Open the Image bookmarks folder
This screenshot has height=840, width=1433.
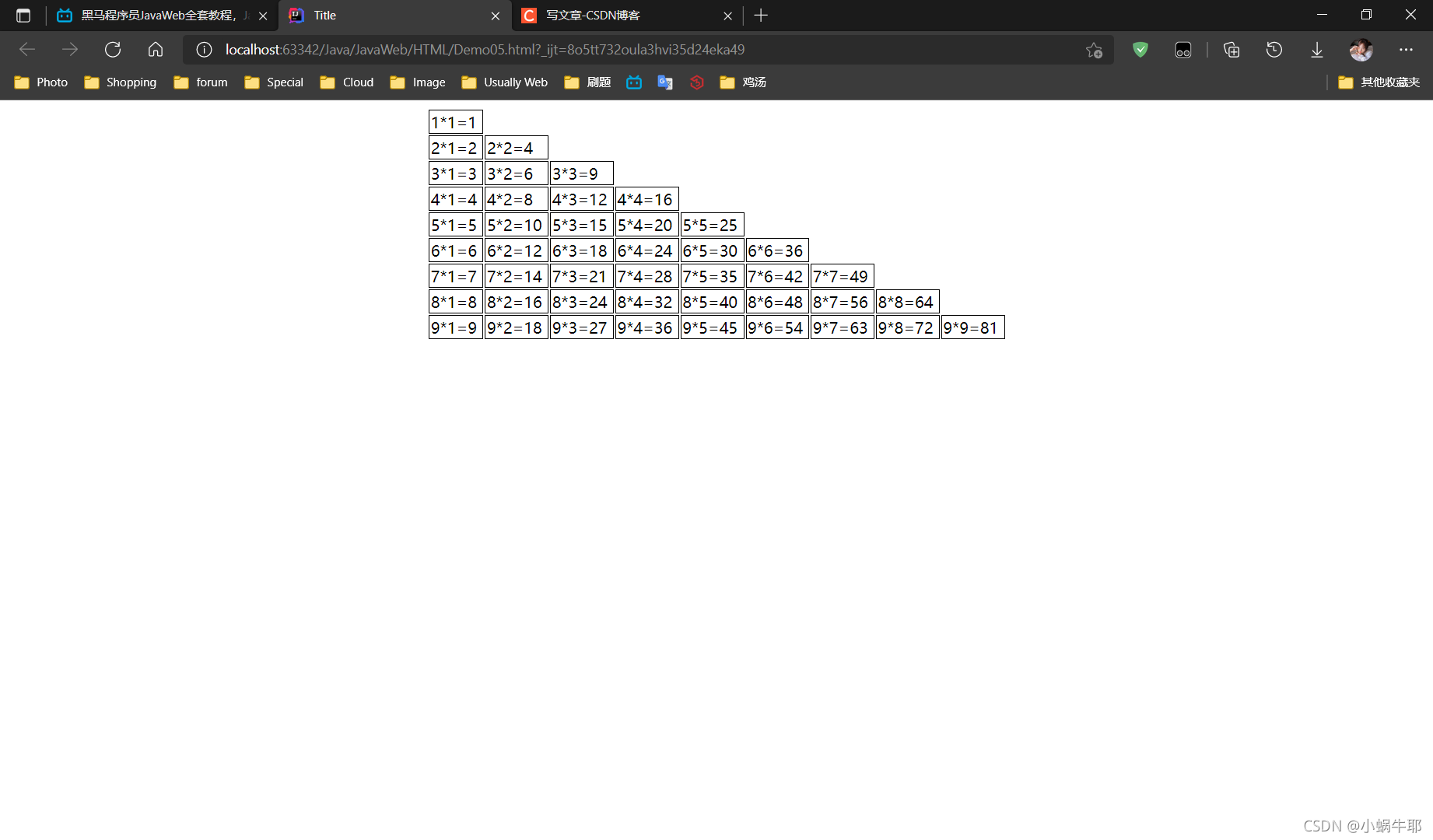418,82
